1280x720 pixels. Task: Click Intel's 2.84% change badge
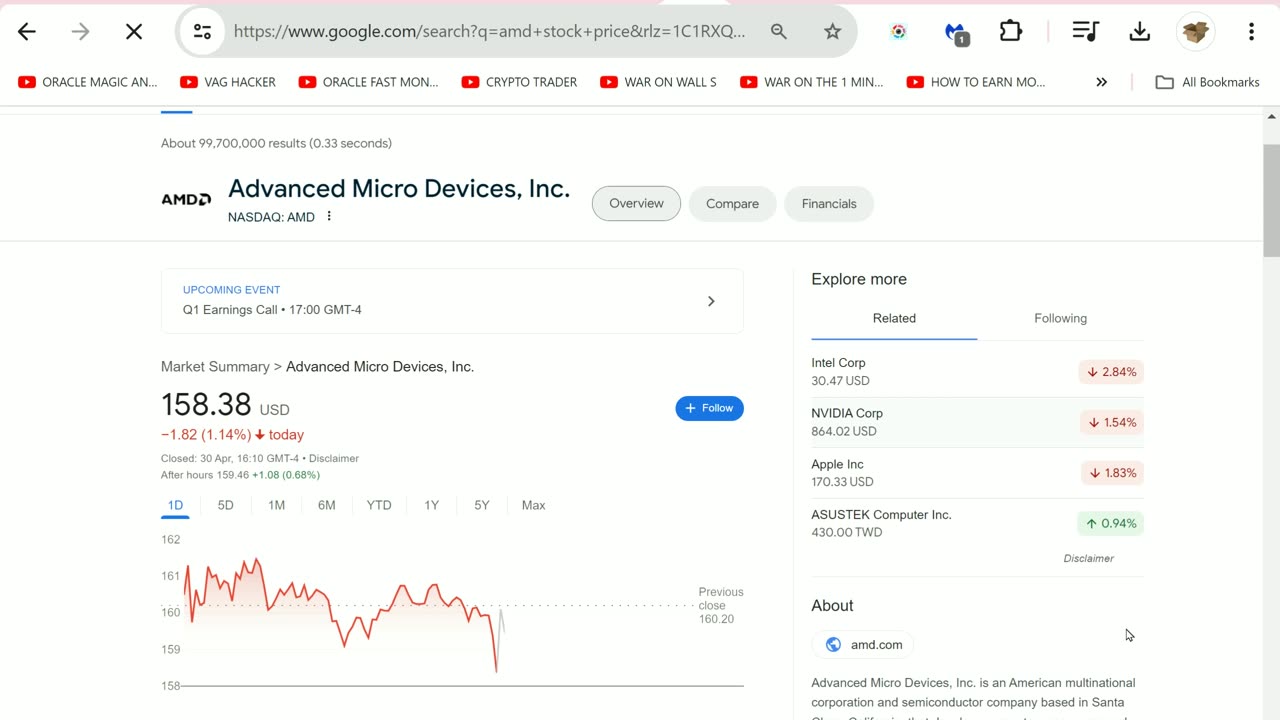point(1111,372)
